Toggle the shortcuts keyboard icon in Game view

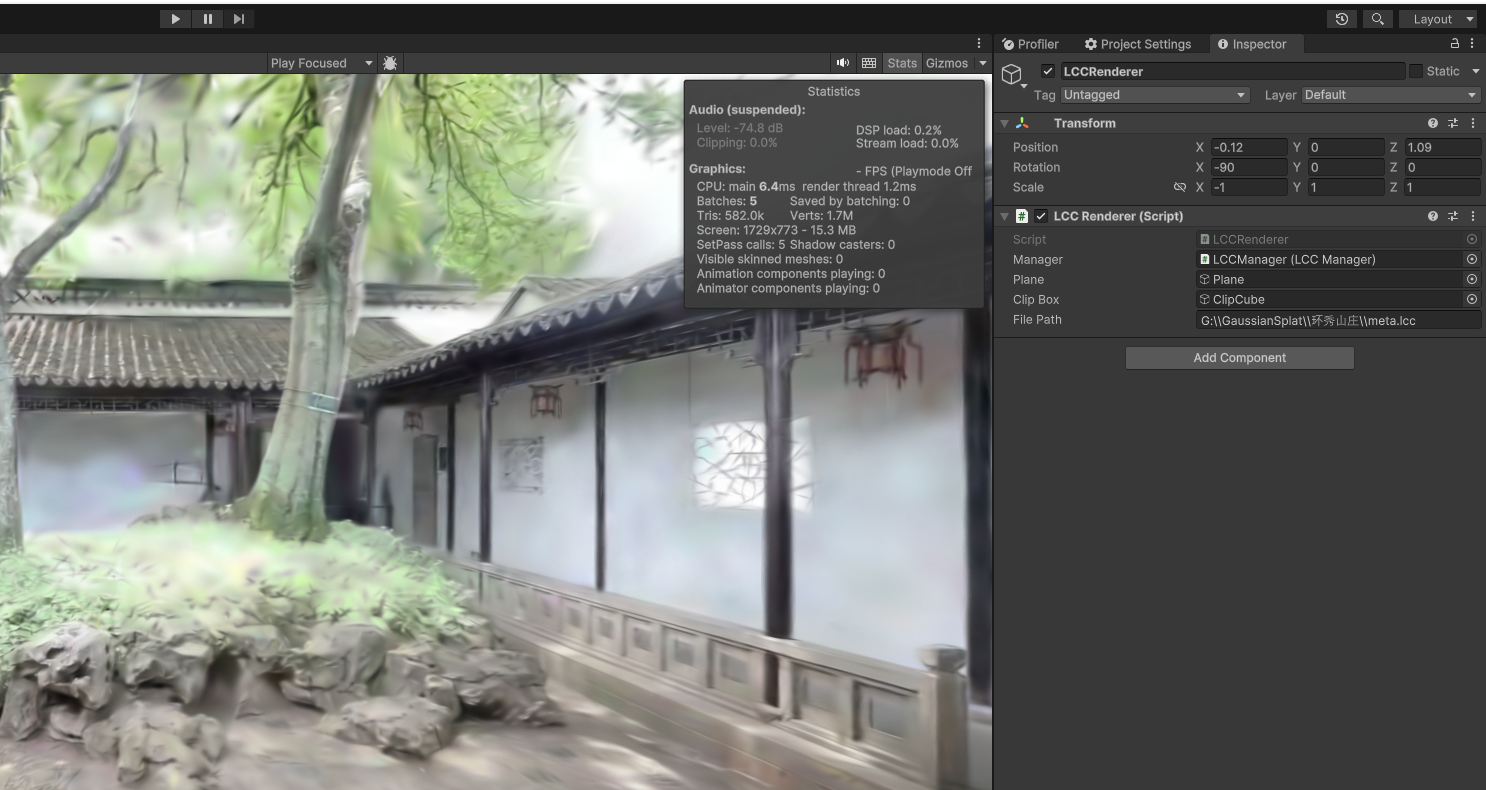869,63
